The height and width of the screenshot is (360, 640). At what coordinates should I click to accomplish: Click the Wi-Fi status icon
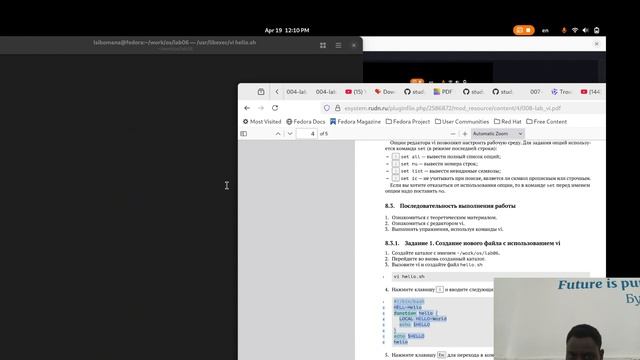575,30
